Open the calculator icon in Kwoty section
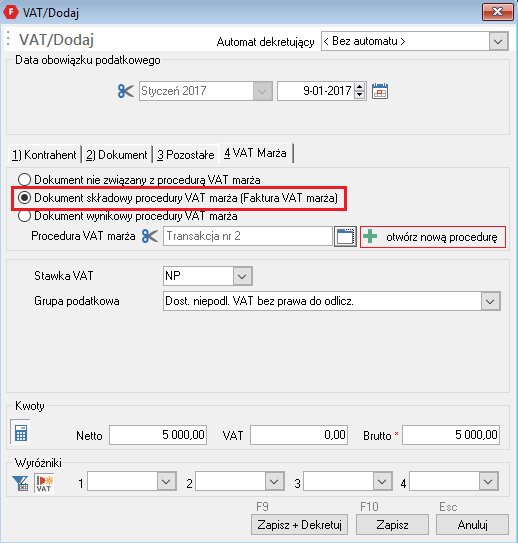The width and height of the screenshot is (518, 543). coord(20,432)
